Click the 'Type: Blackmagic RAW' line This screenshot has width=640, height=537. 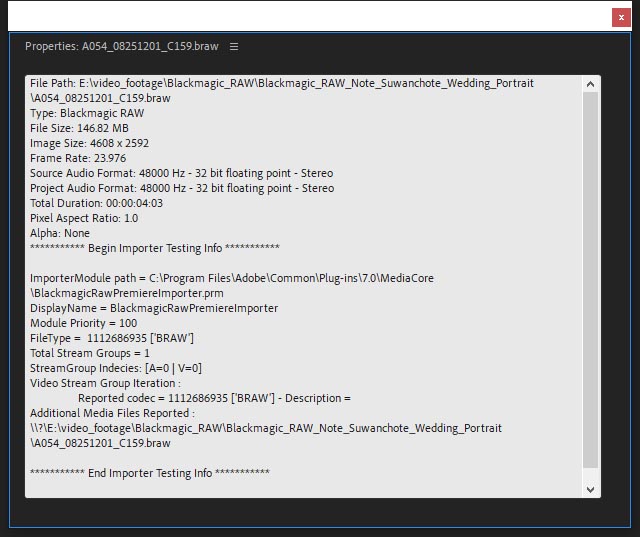click(x=87, y=113)
